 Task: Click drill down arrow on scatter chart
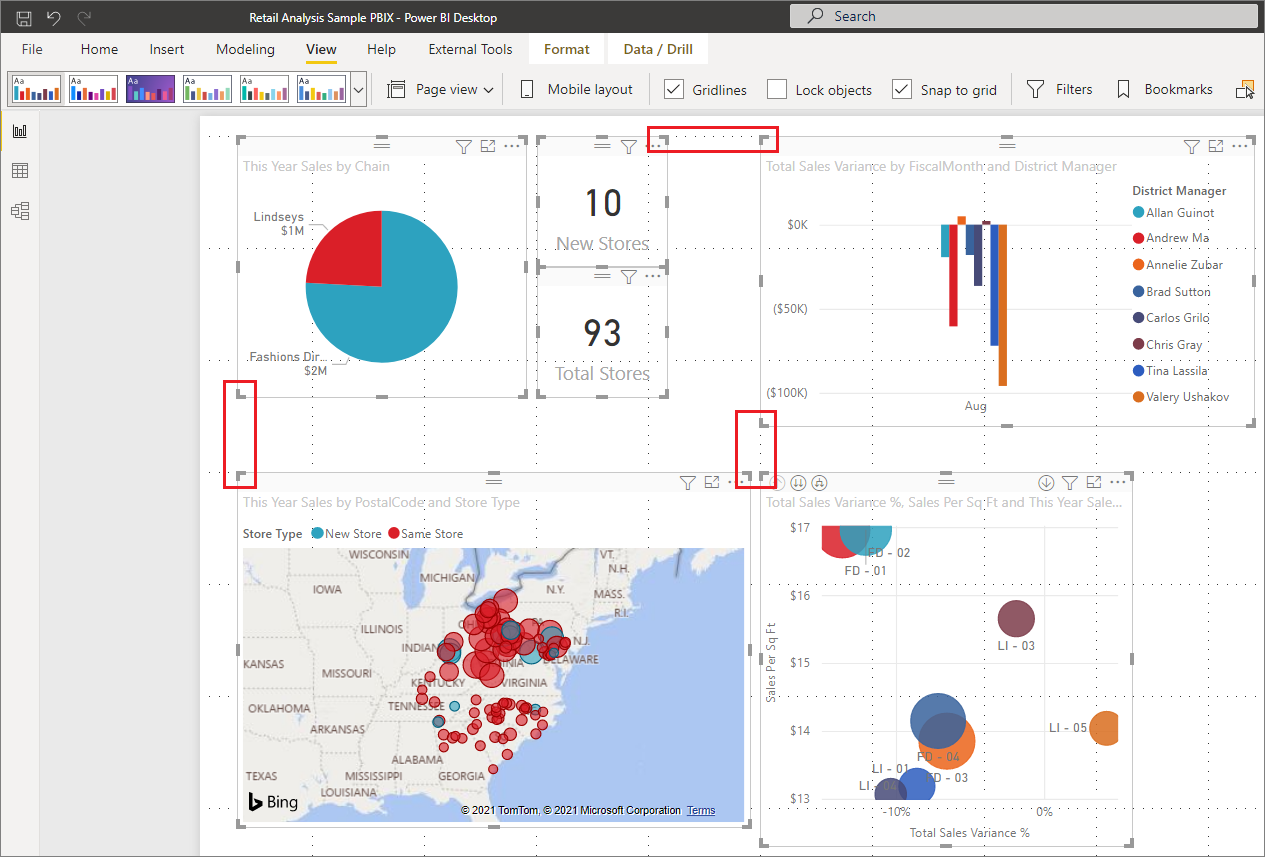click(x=1046, y=483)
